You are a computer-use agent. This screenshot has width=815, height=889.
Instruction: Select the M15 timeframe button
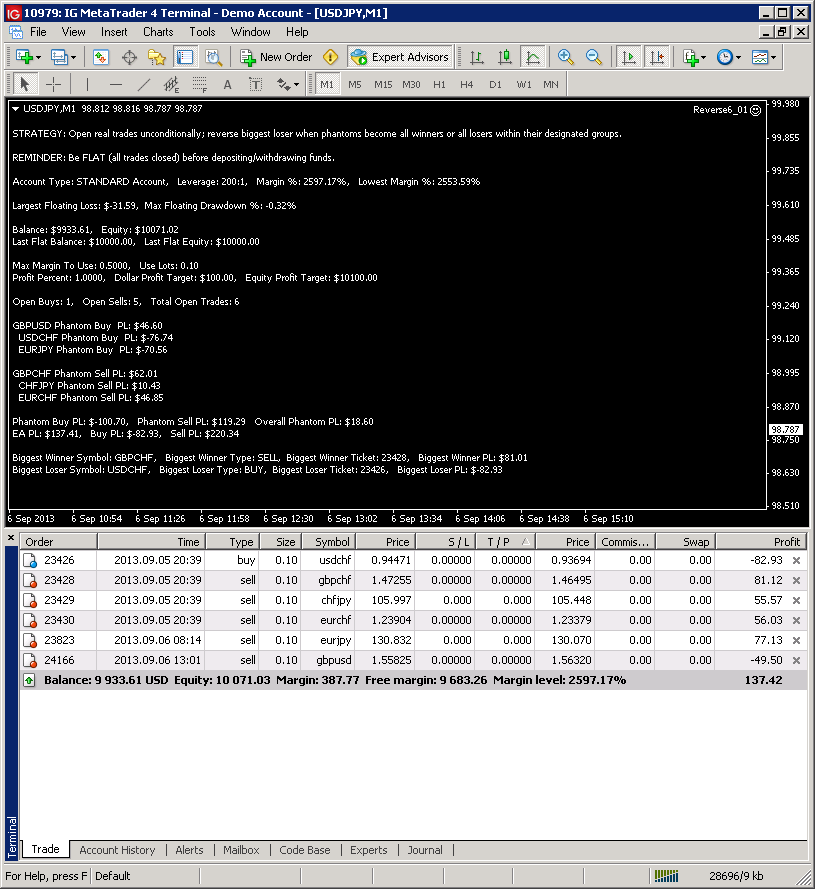[x=383, y=84]
